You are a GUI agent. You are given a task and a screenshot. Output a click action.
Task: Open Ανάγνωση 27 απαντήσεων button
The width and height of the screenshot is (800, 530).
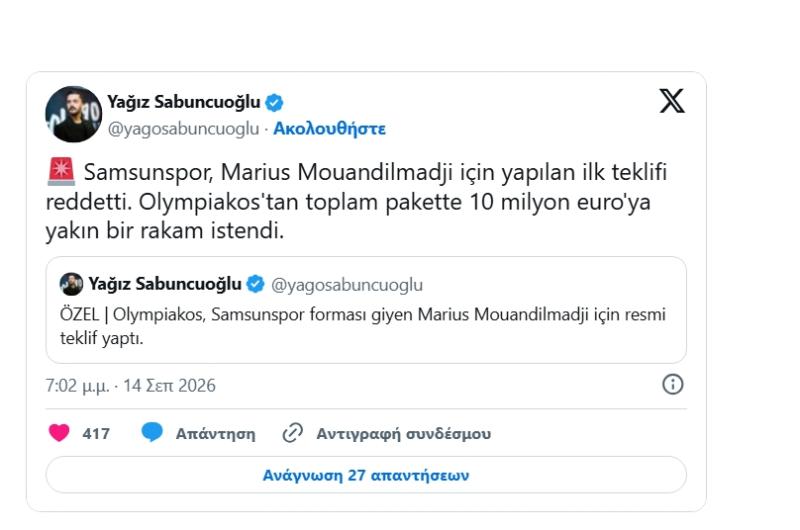[366, 475]
